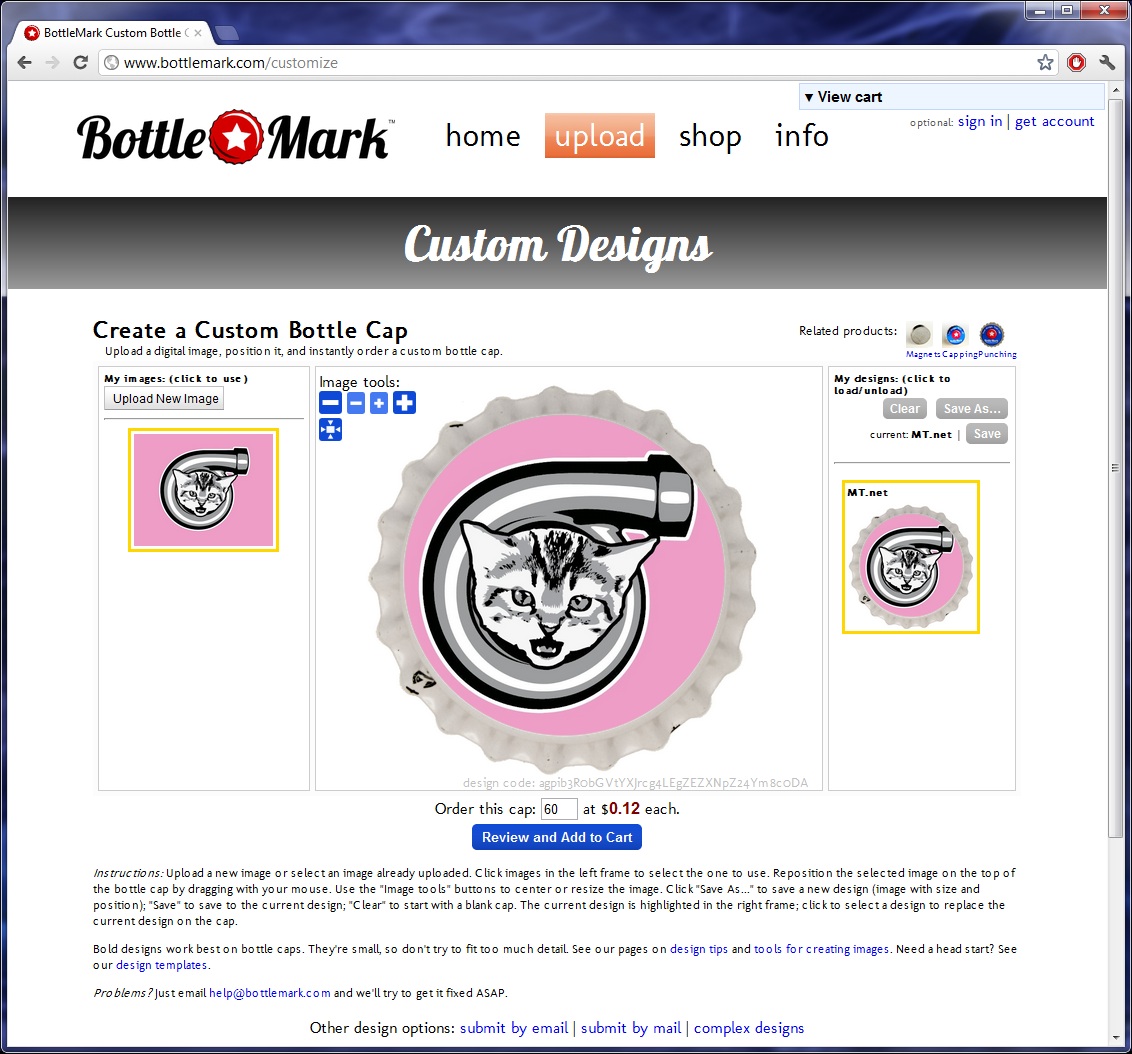Go to the home page menu item
The height and width of the screenshot is (1054, 1132).
coord(483,136)
